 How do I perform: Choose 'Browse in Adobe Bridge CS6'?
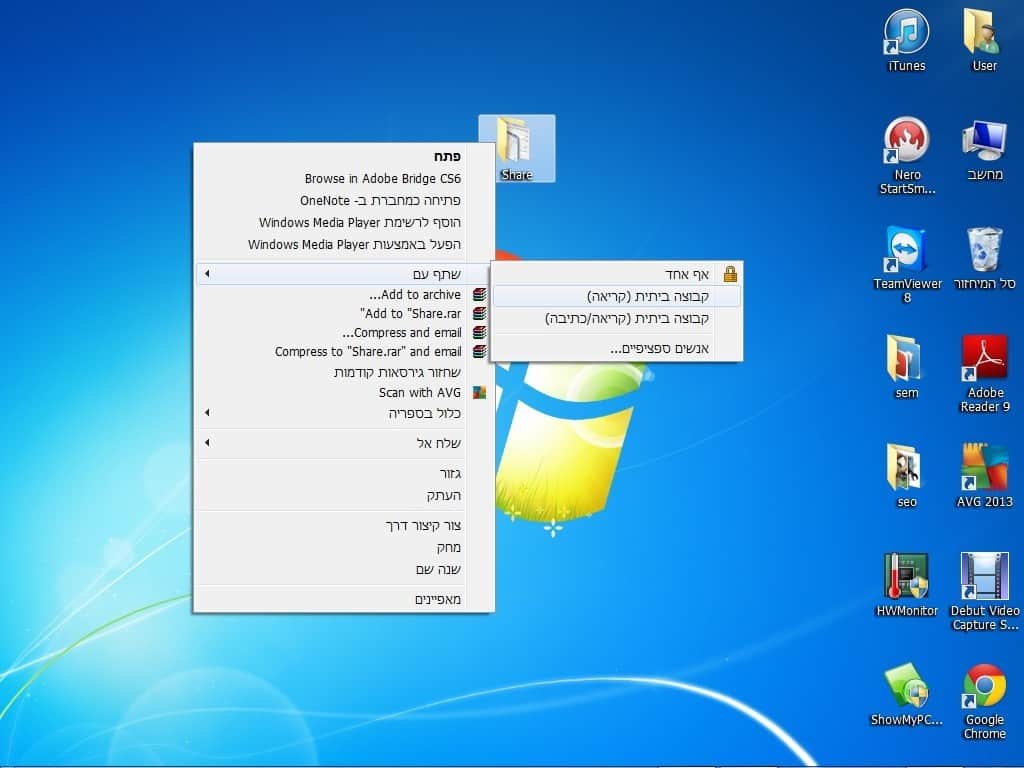click(x=383, y=179)
